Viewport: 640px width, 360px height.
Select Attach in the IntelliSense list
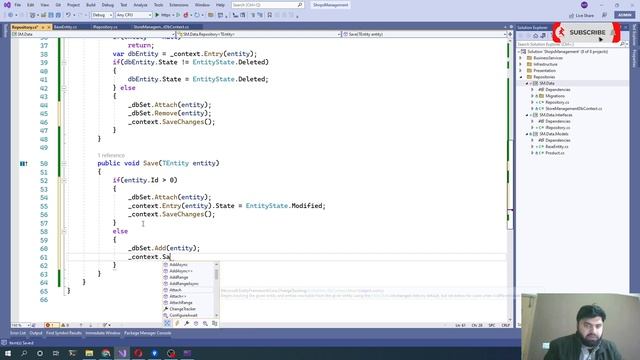(176, 290)
